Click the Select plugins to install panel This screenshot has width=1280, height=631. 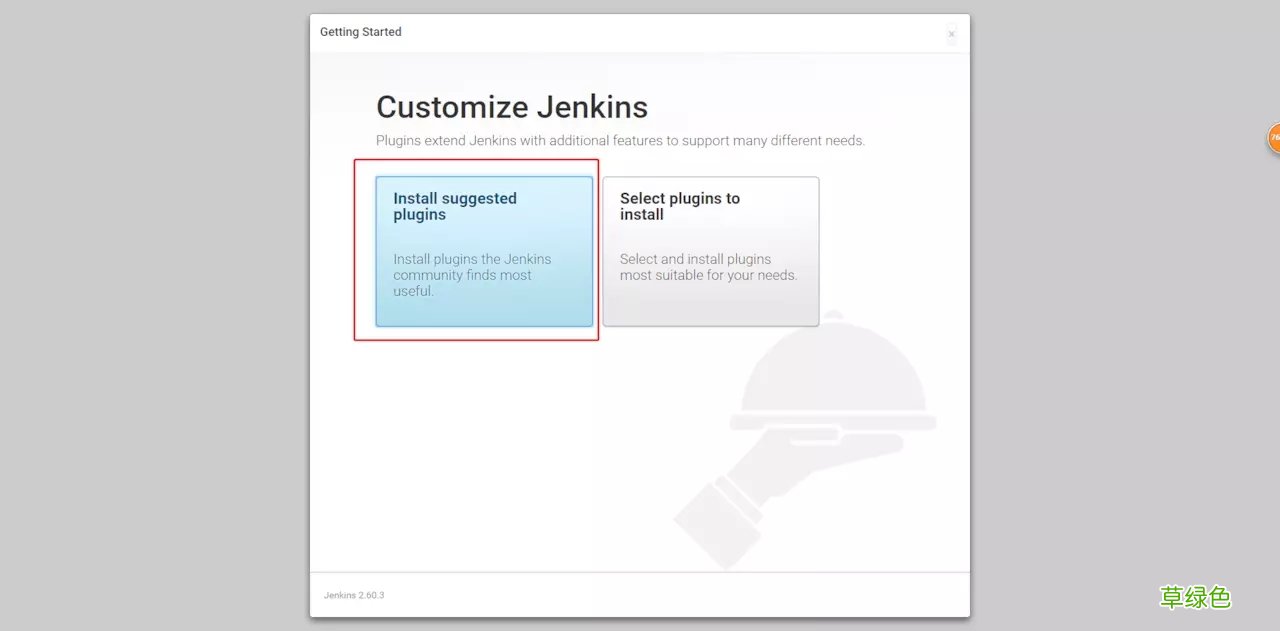[710, 250]
